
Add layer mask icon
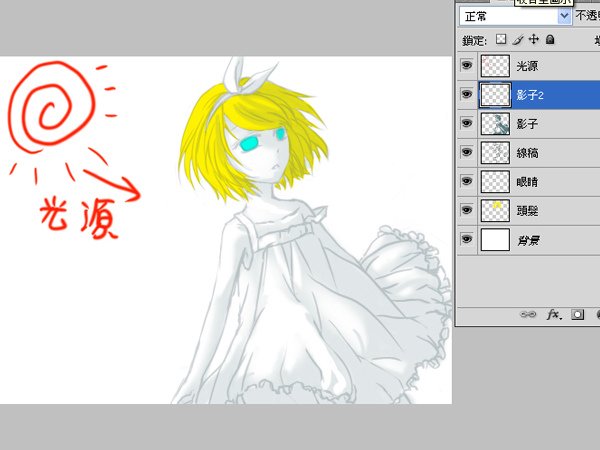click(577, 315)
